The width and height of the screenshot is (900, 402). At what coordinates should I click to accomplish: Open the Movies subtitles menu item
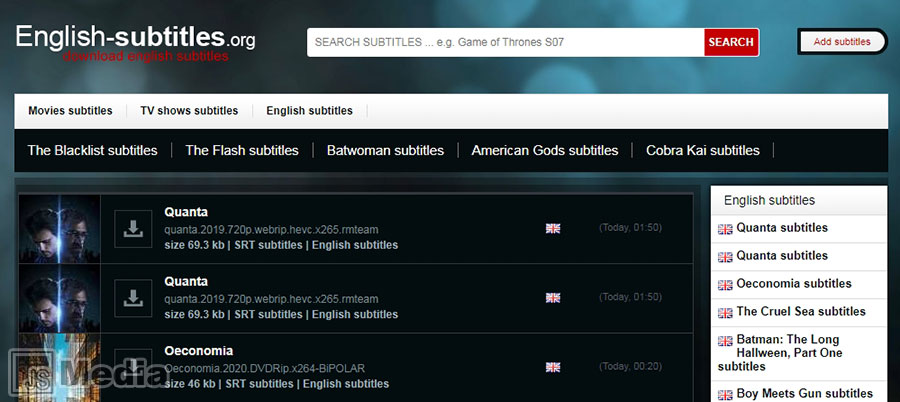pos(71,111)
